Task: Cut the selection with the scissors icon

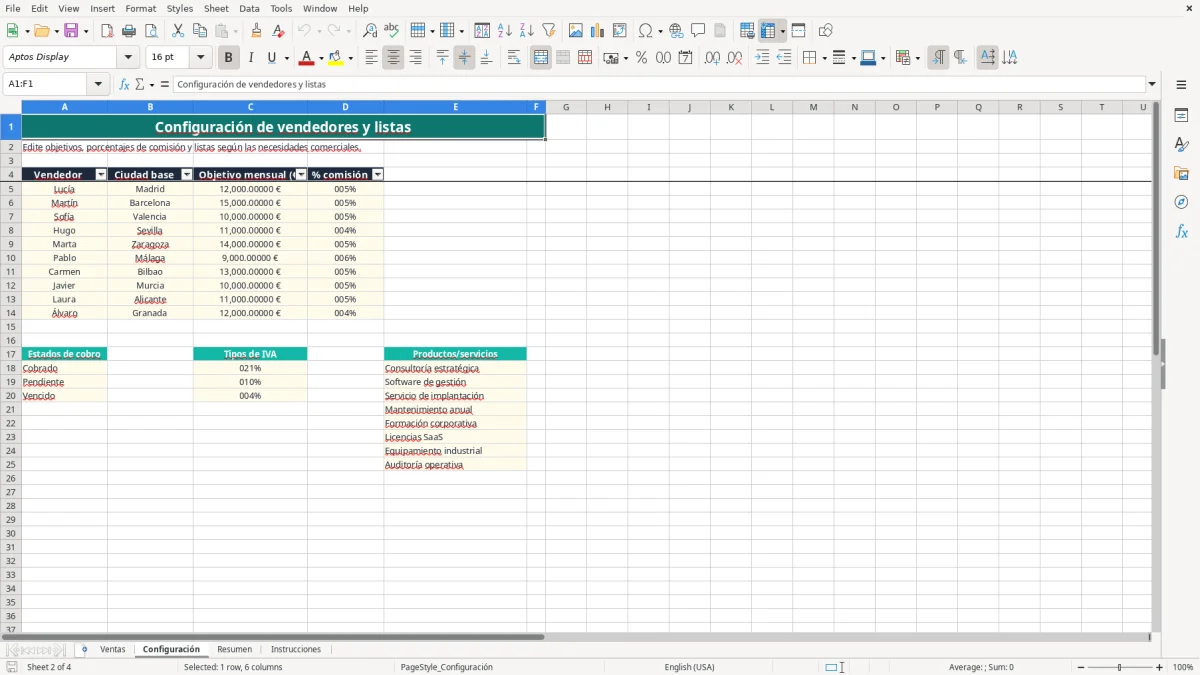Action: point(178,31)
